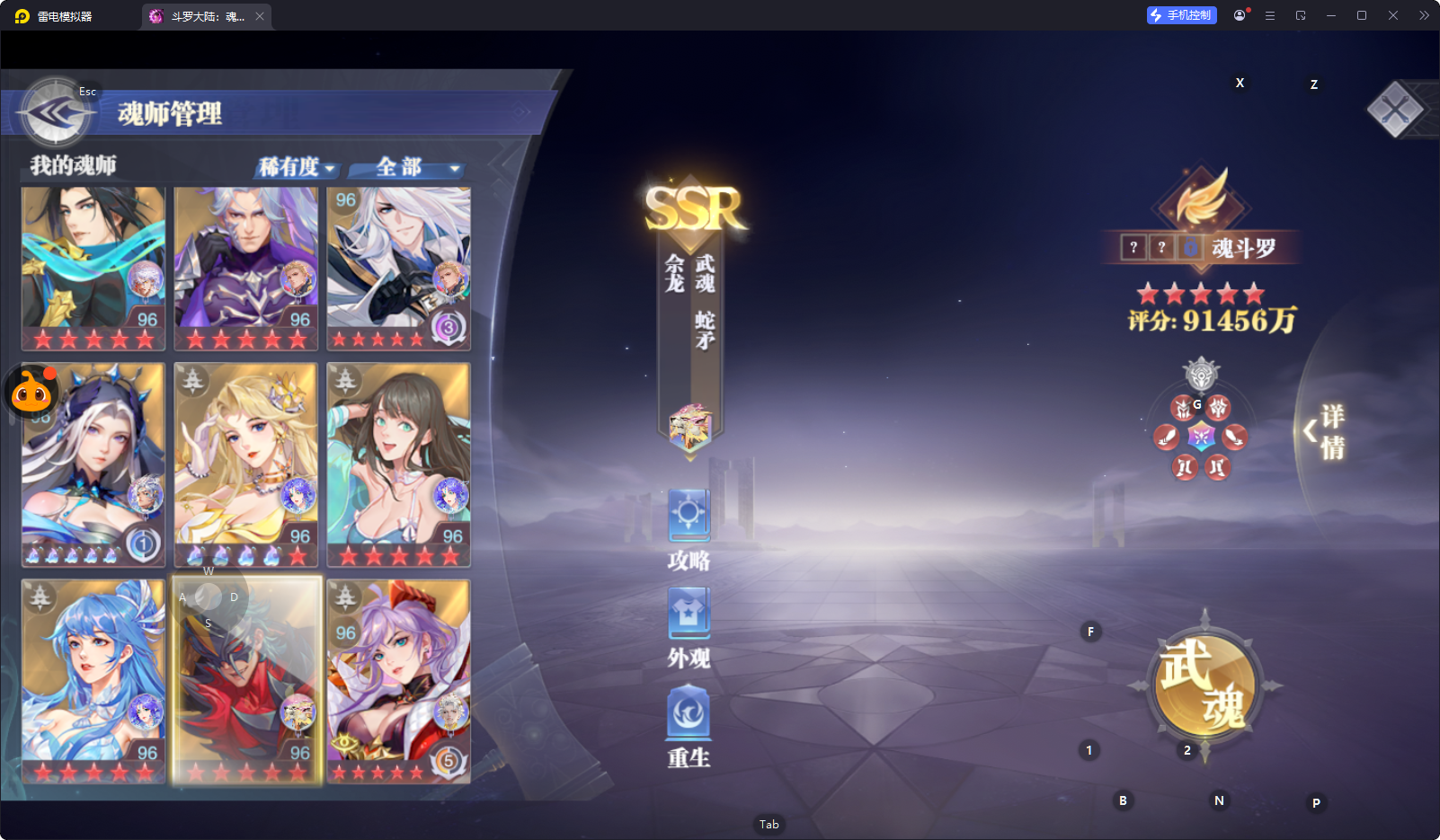Select the dark-haired man with teal ribbon card

point(93,269)
